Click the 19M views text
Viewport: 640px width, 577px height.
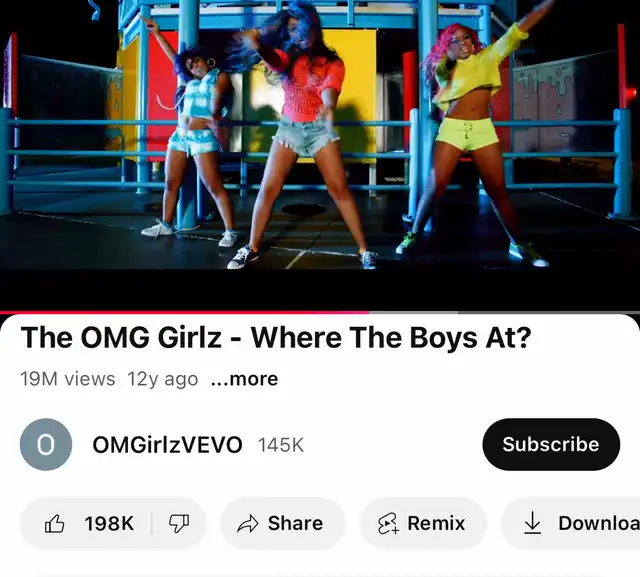[68, 379]
